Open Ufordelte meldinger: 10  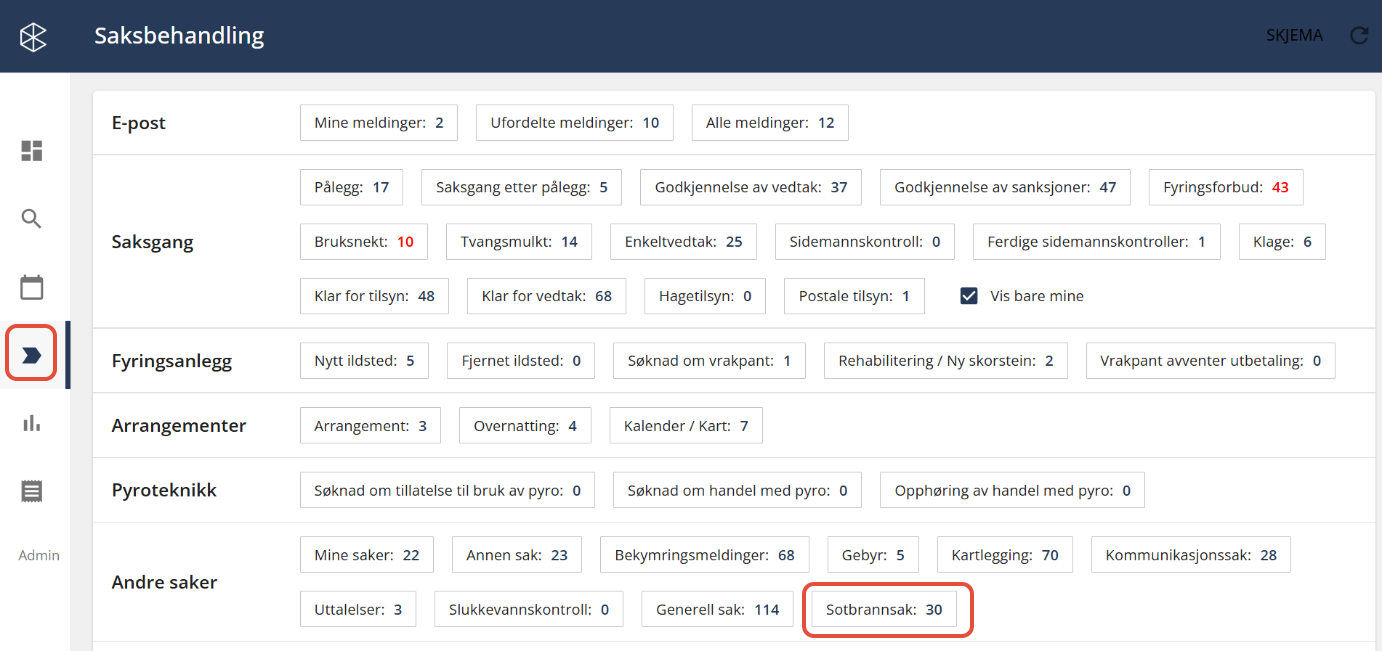click(x=575, y=123)
